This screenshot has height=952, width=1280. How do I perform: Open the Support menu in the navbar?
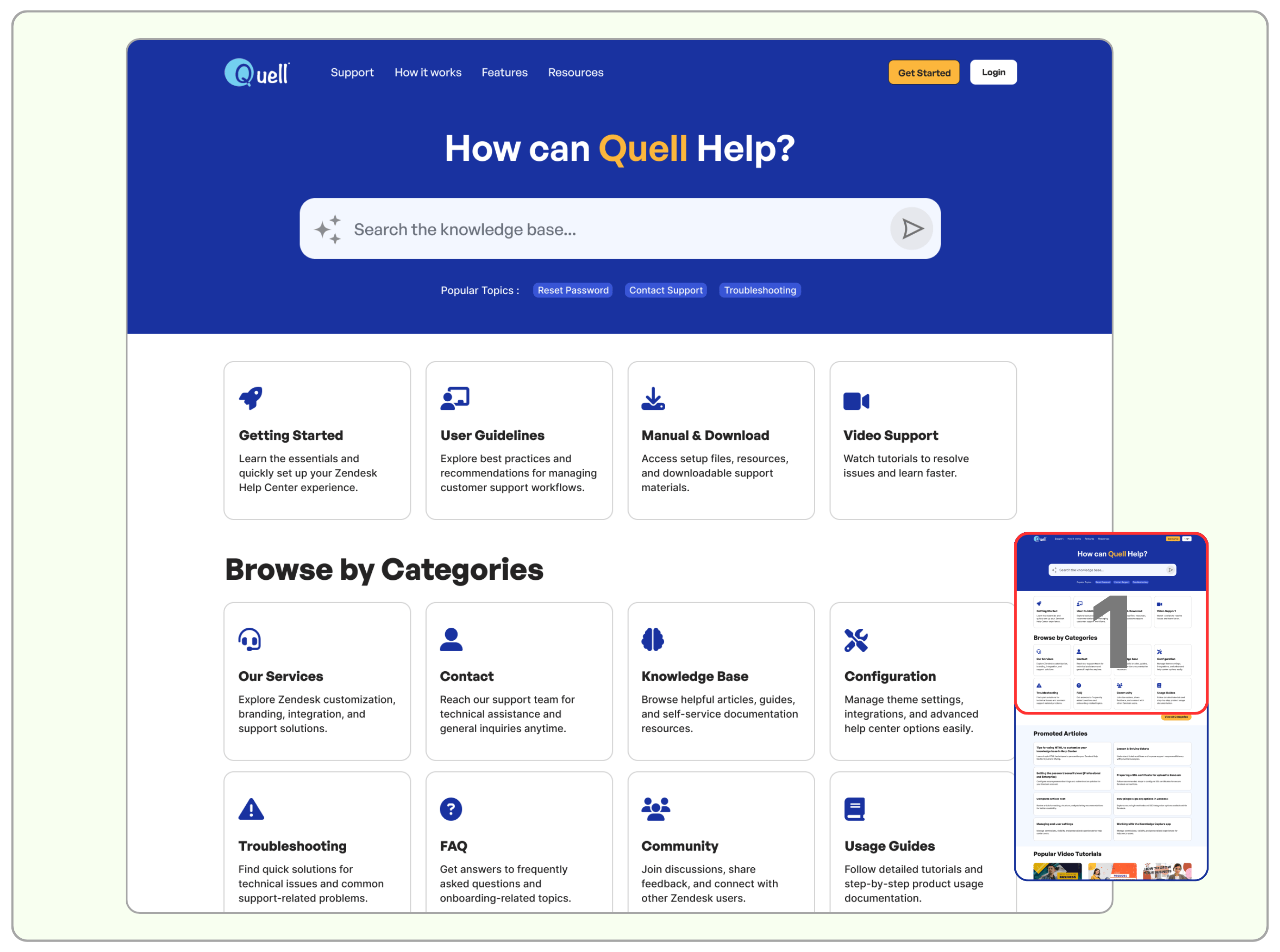(x=352, y=73)
